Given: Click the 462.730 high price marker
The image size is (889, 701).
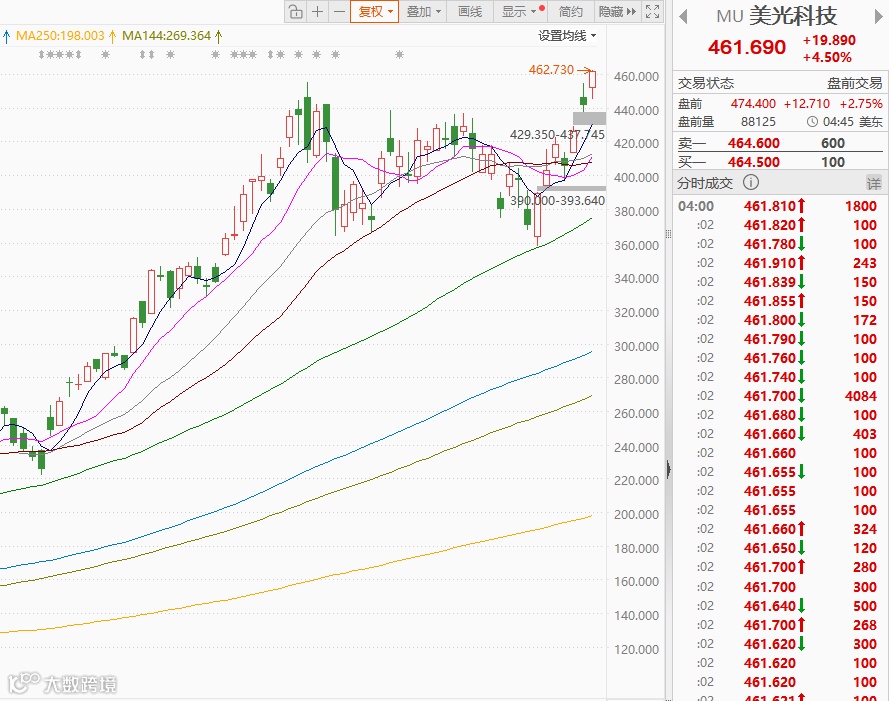Looking at the screenshot, I should coord(551,70).
